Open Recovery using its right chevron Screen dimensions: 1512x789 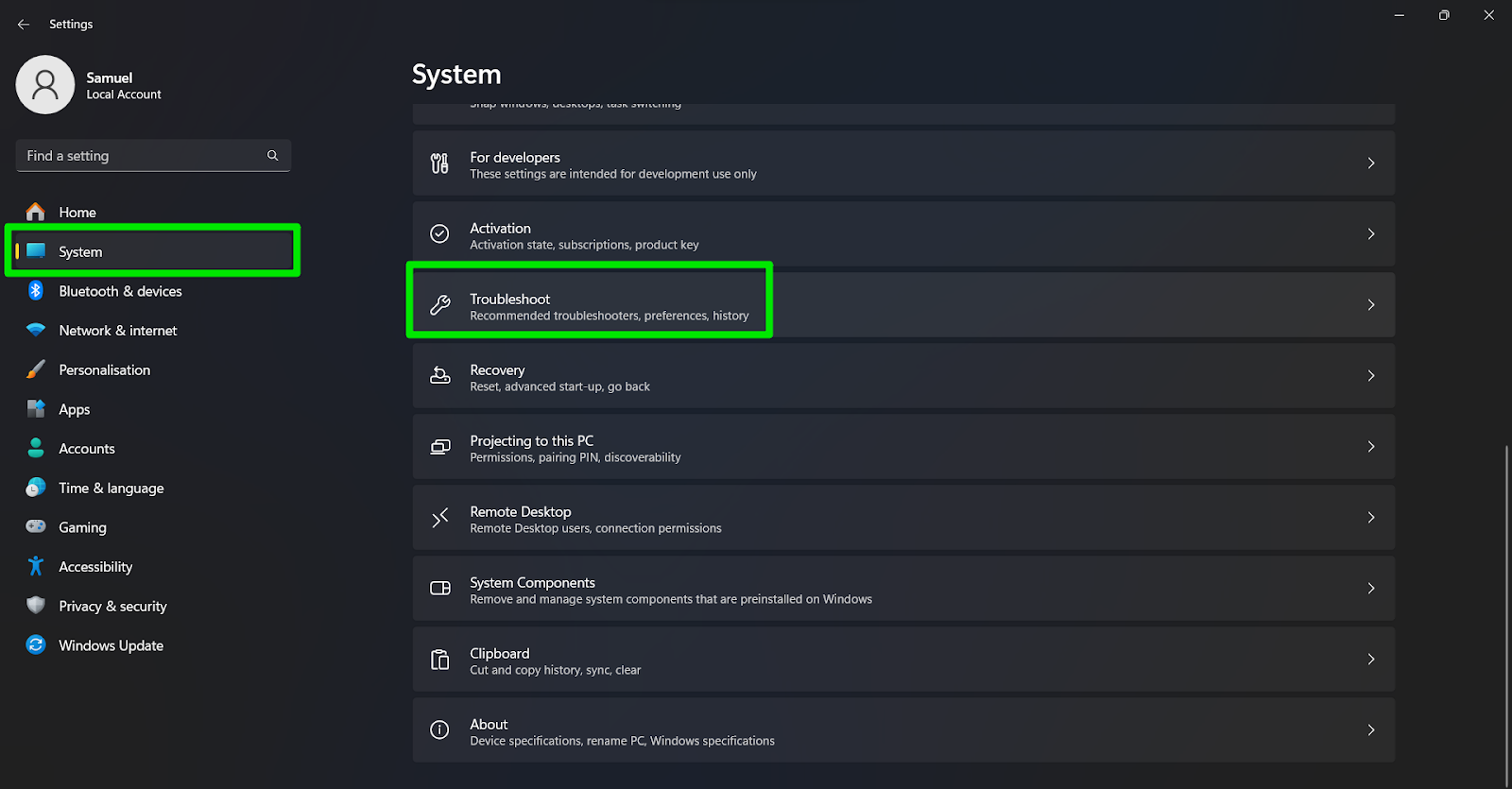click(1371, 375)
